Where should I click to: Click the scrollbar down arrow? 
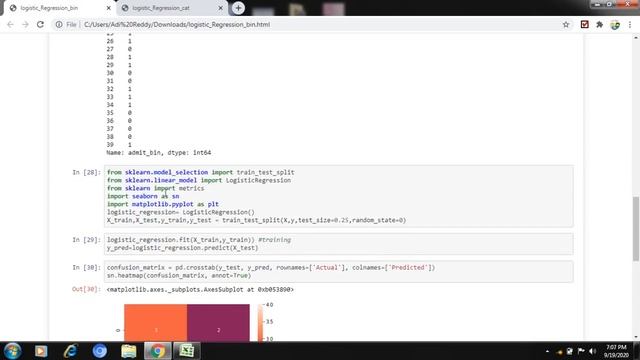(636, 337)
